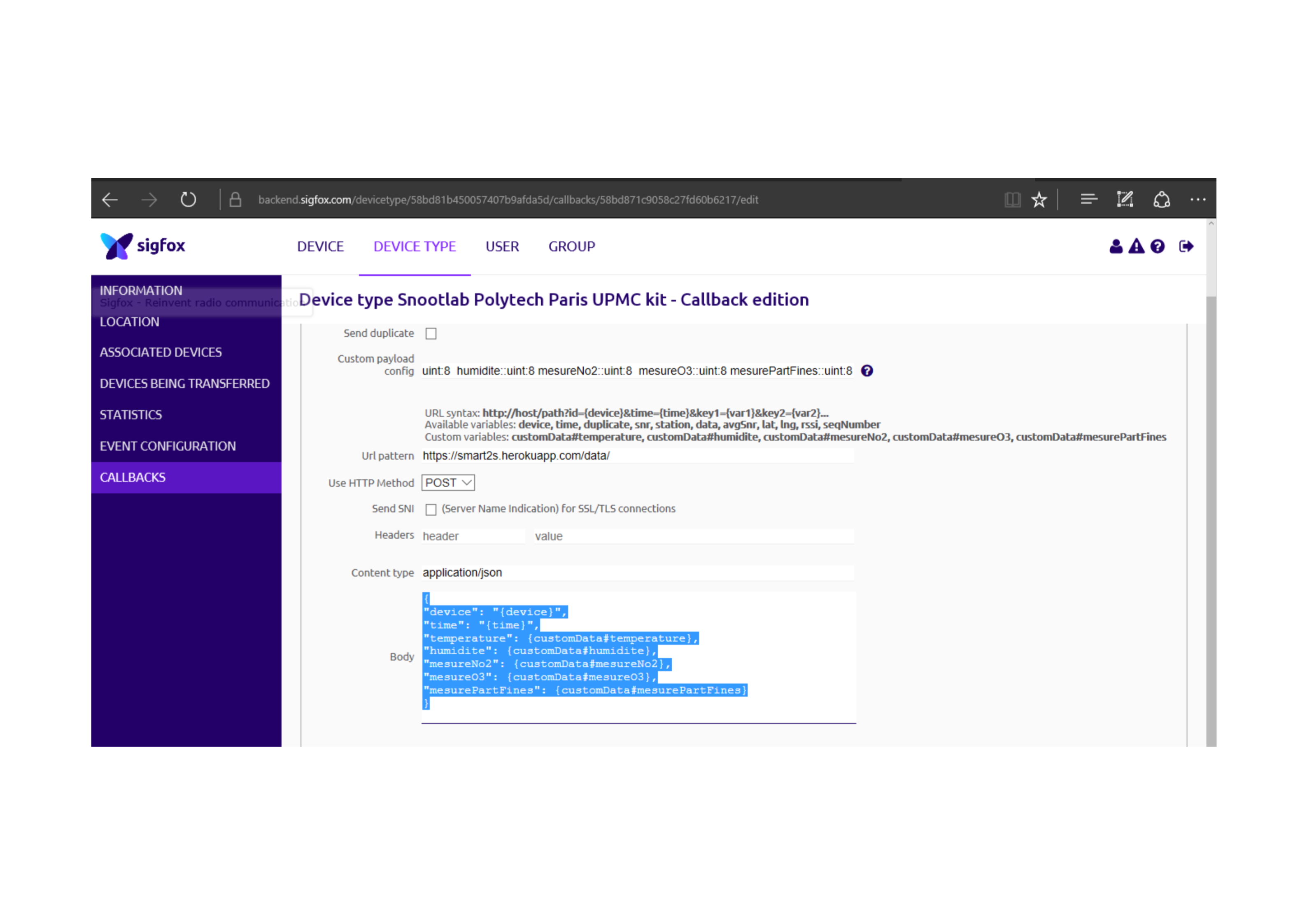This screenshot has width=1307, height=924.
Task: Open the warning alerts triangle icon
Action: 1136,247
